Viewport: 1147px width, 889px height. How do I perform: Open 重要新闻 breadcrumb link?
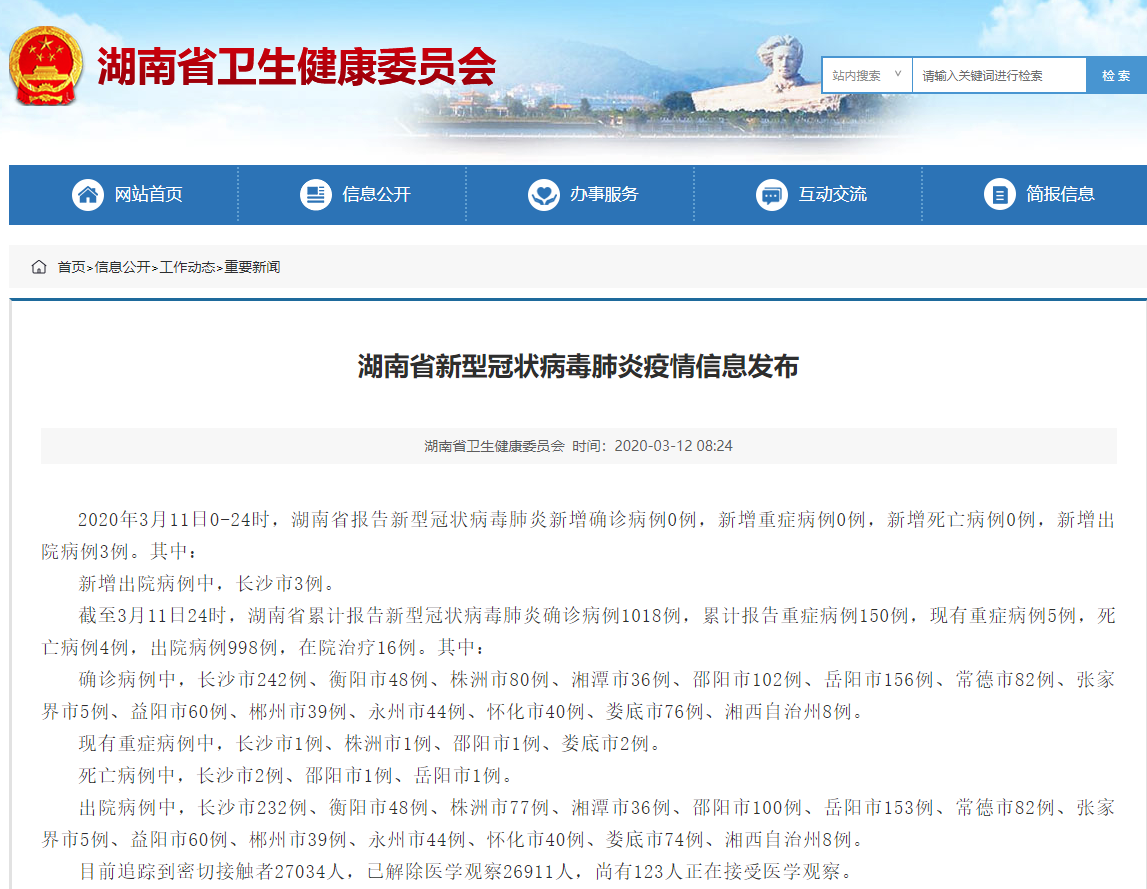(252, 267)
